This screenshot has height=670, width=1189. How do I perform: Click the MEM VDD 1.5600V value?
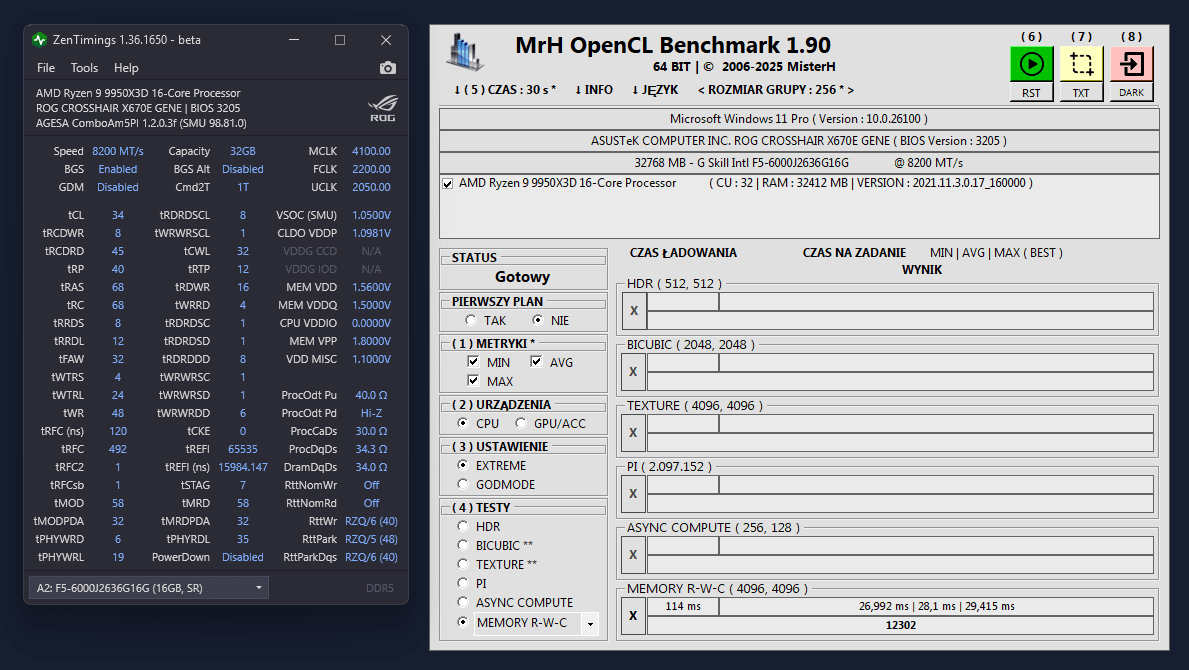tap(372, 286)
